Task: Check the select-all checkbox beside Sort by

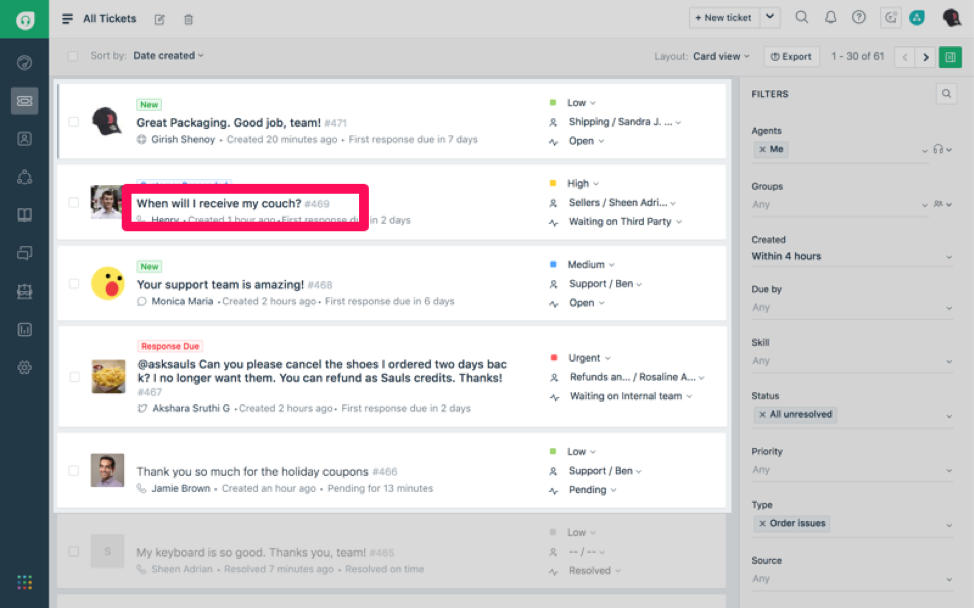Action: click(73, 56)
